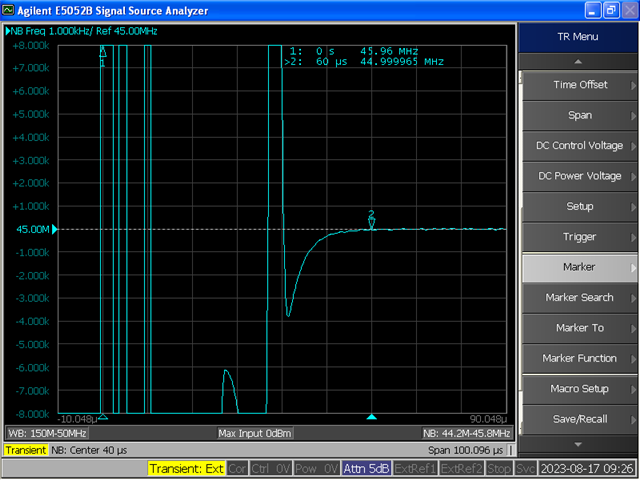Open DC Power Voltage softkey

click(580, 177)
